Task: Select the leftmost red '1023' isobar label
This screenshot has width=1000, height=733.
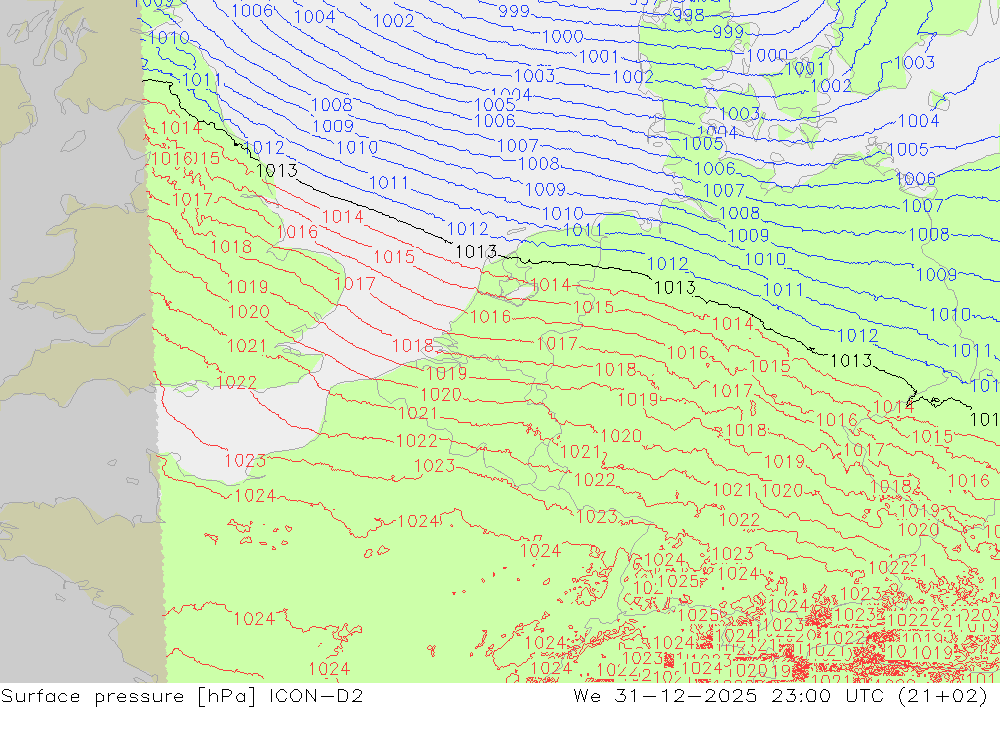Action: 245,461
